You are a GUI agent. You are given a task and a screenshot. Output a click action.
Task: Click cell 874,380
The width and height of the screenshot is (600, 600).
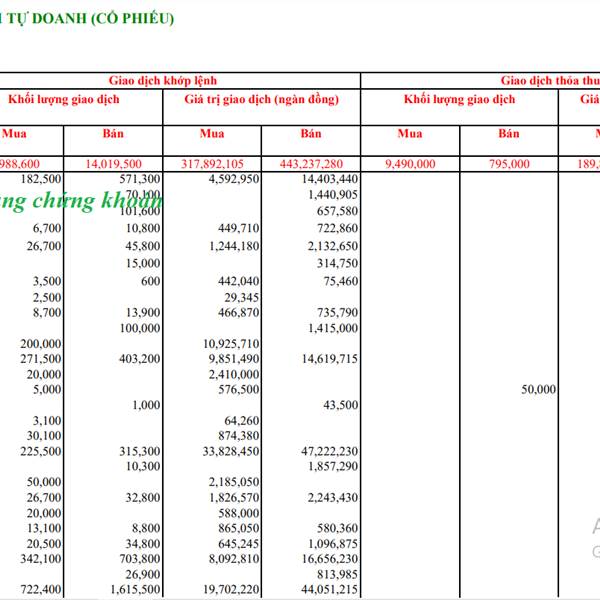(239, 436)
